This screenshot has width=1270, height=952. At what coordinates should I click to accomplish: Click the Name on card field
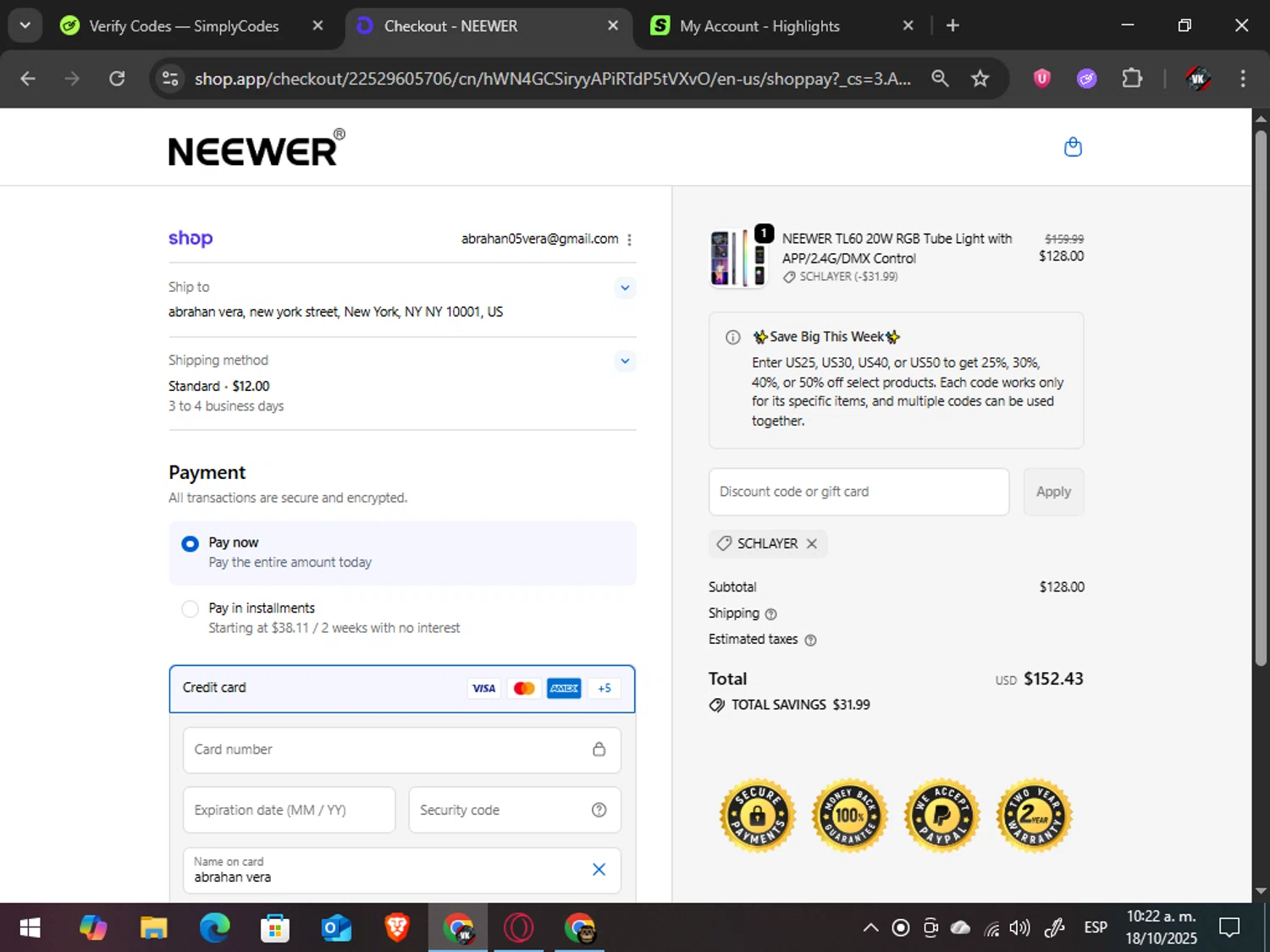[x=402, y=870]
